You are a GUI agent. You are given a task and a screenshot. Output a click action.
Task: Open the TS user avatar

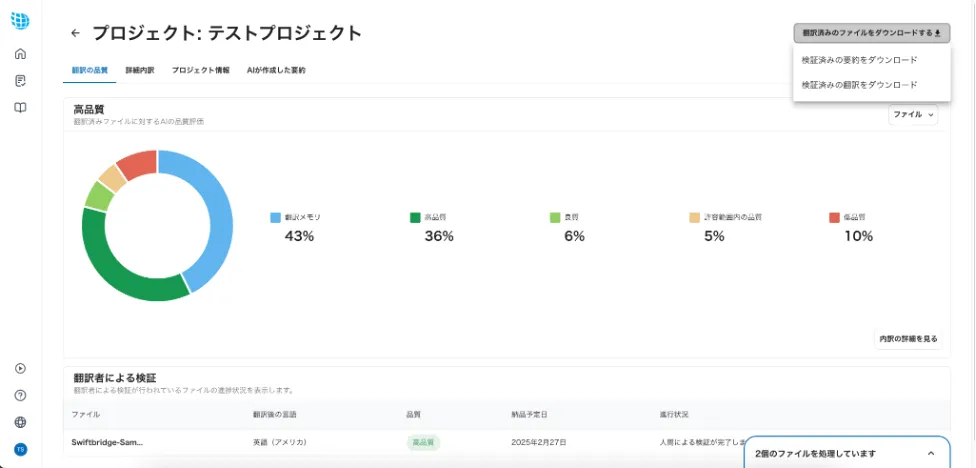20,450
